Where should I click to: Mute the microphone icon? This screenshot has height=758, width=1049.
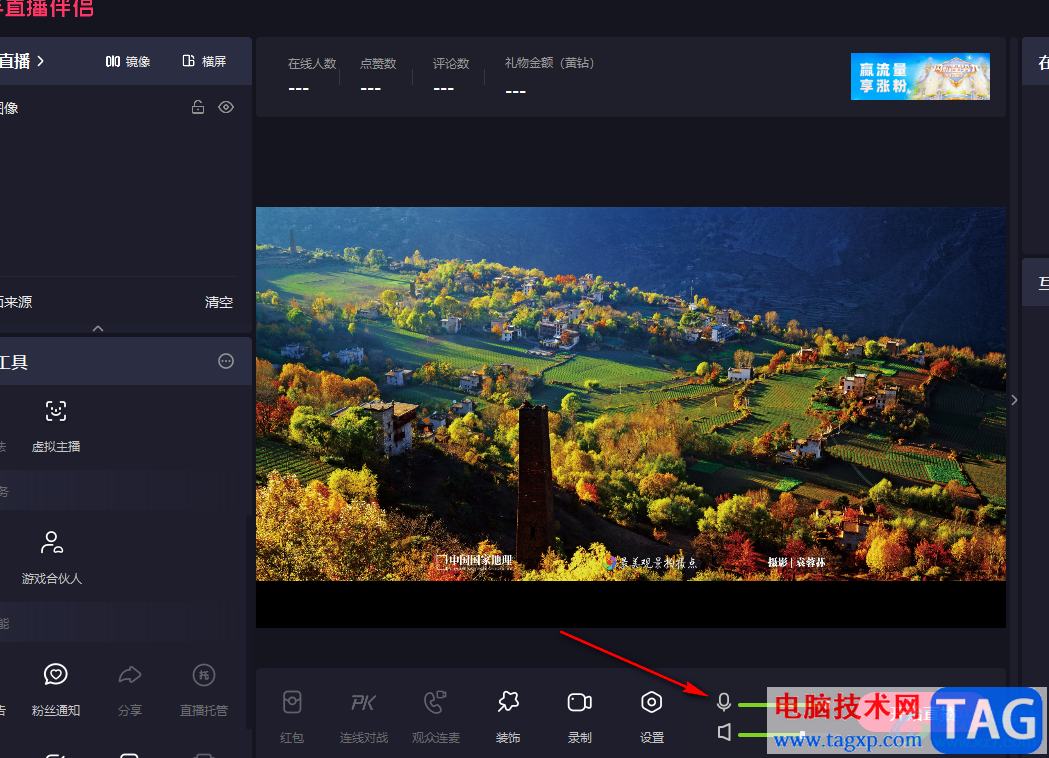[x=724, y=702]
